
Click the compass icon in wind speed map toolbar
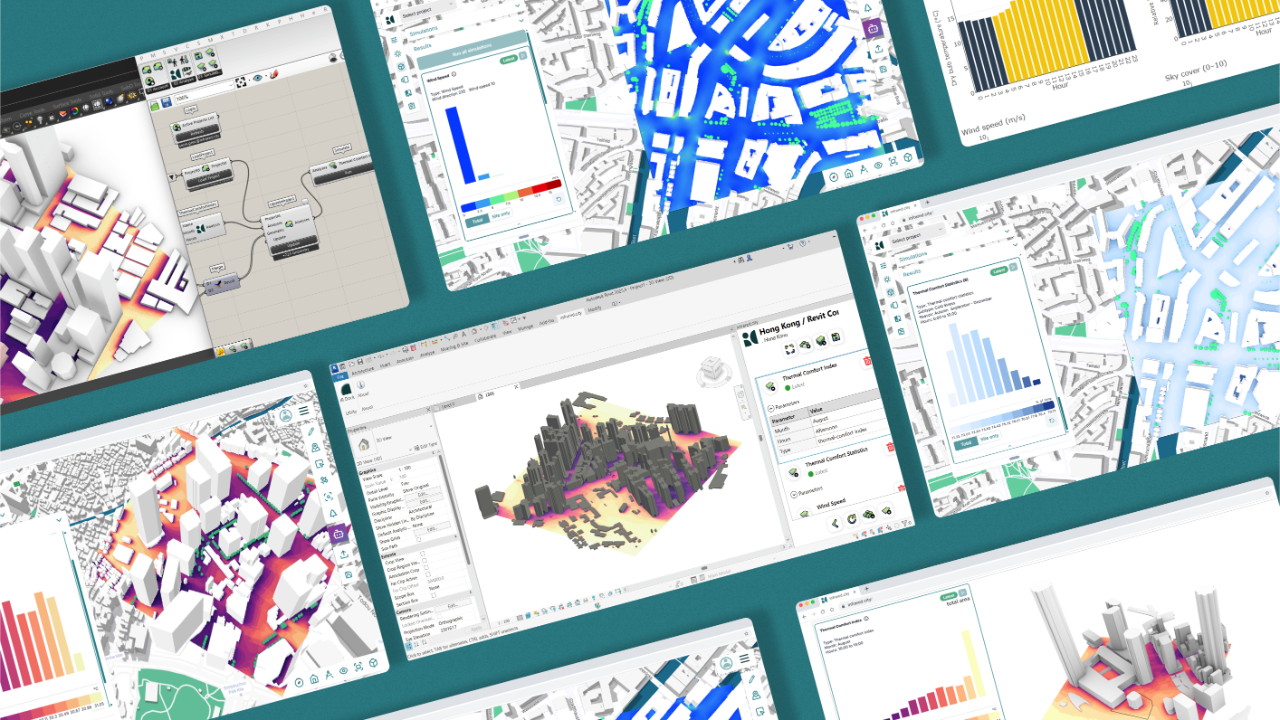834,176
